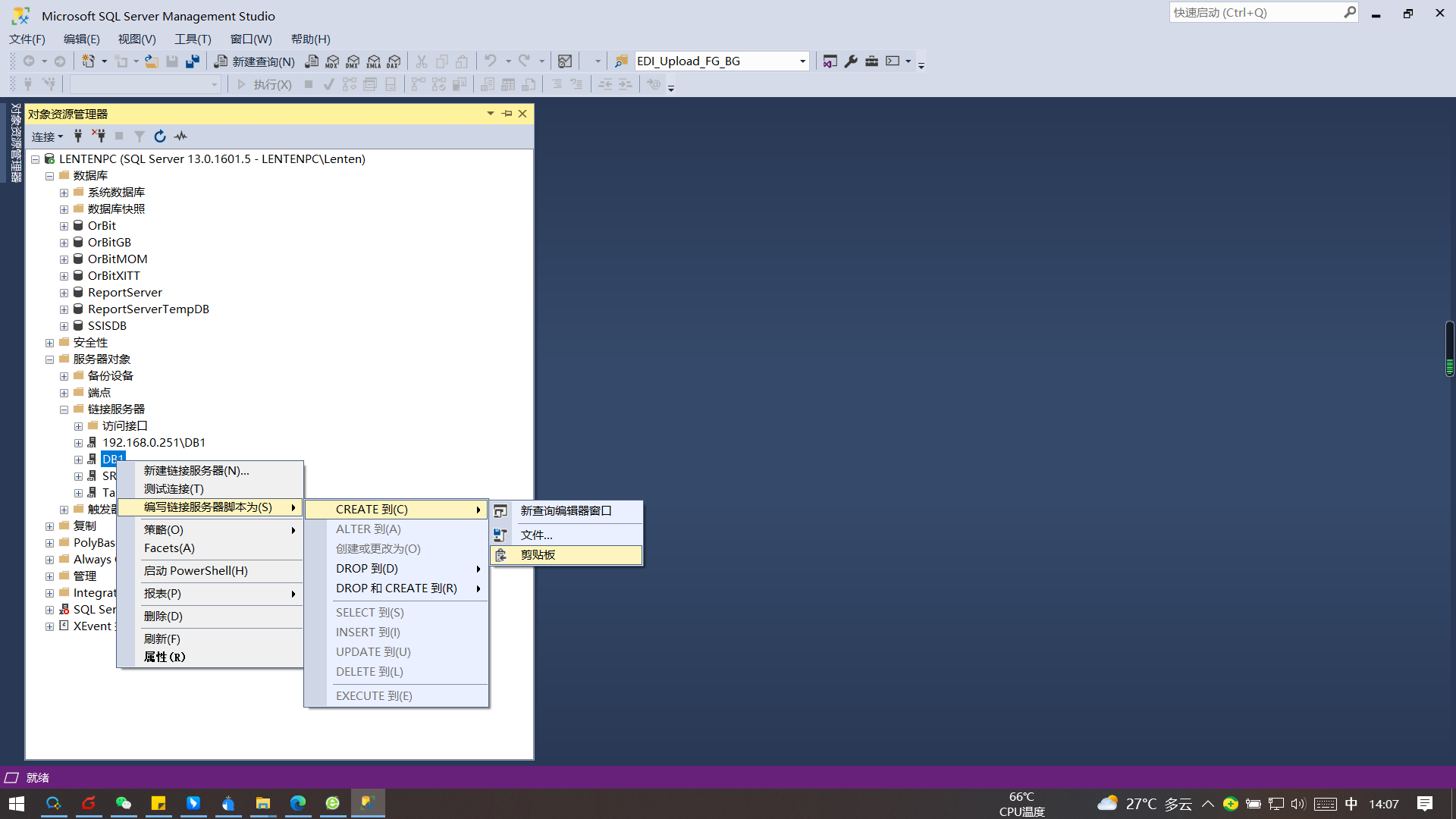
Task: Open the Reports submenu
Action: click(x=211, y=594)
